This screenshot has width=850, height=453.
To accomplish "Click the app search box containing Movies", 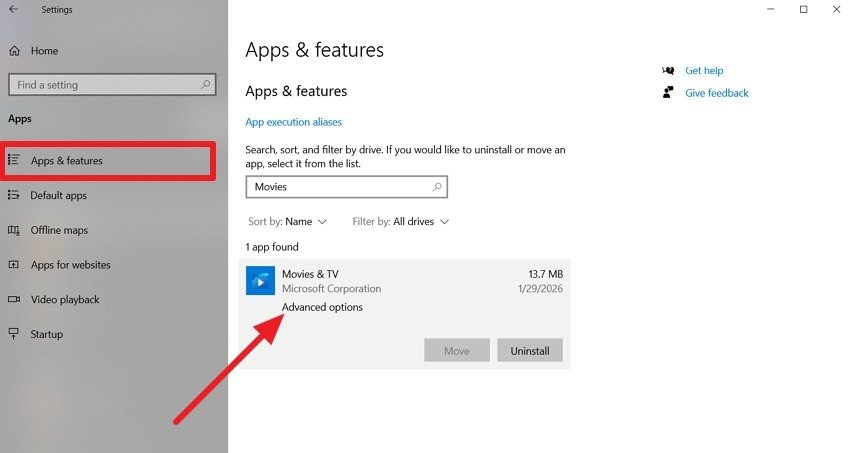I will tap(346, 187).
